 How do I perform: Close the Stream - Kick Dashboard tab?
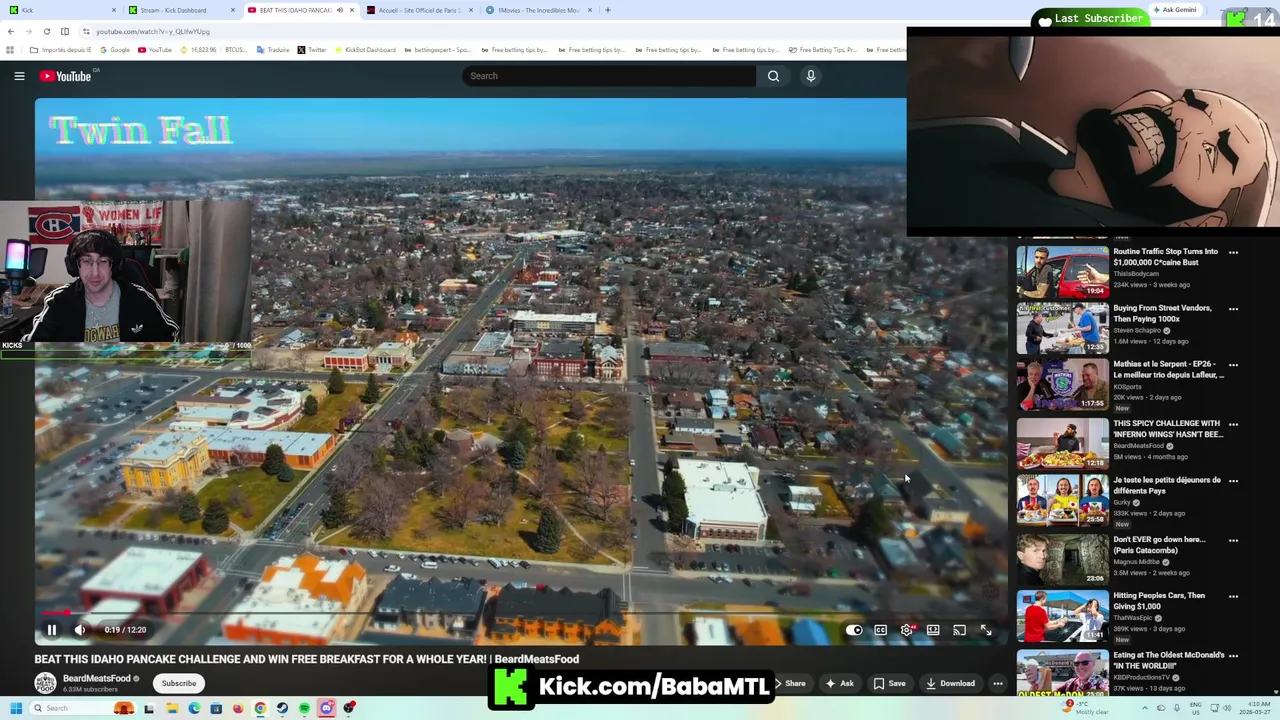click(x=233, y=10)
